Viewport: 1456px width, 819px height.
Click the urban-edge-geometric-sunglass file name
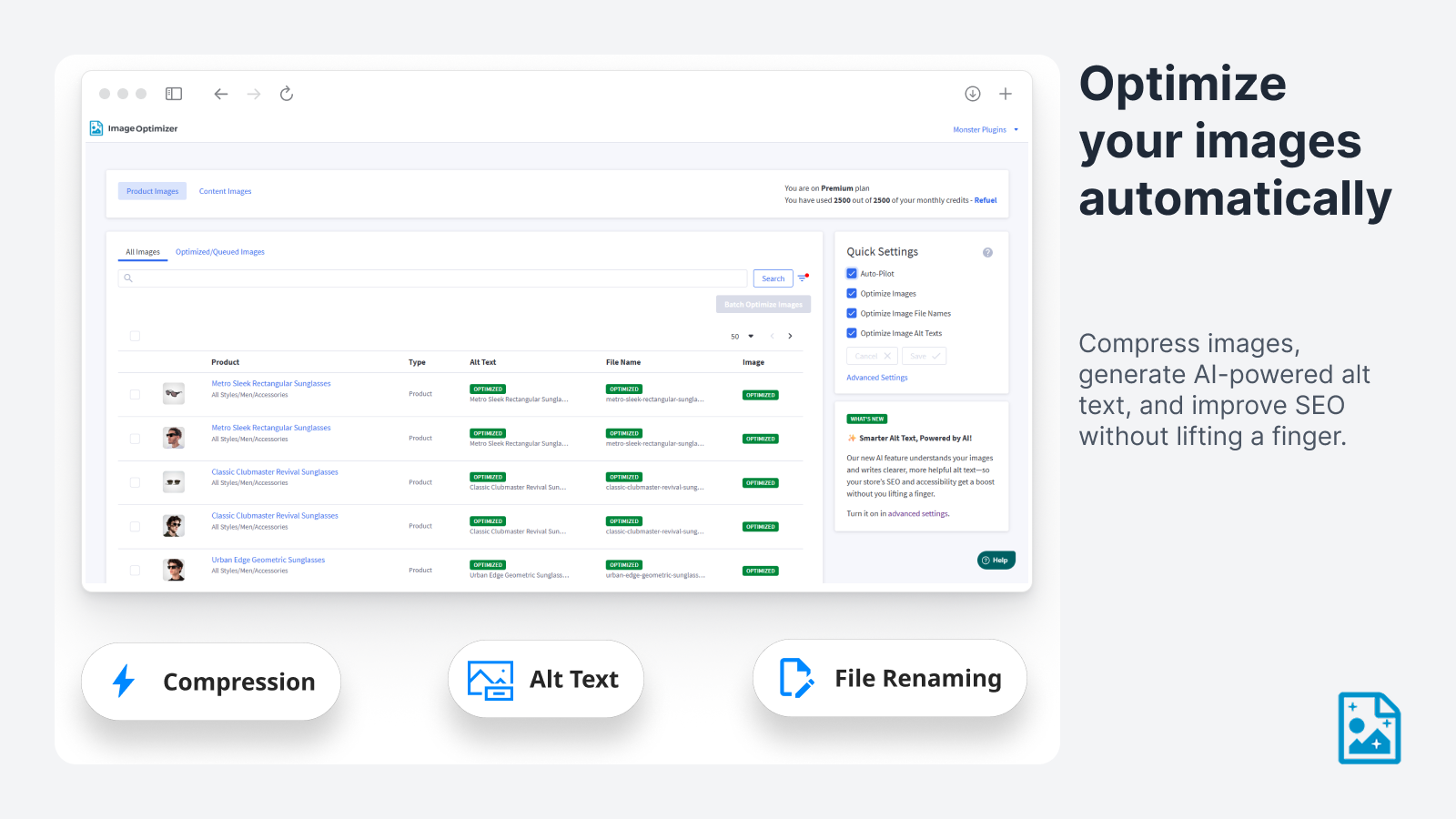click(x=655, y=575)
